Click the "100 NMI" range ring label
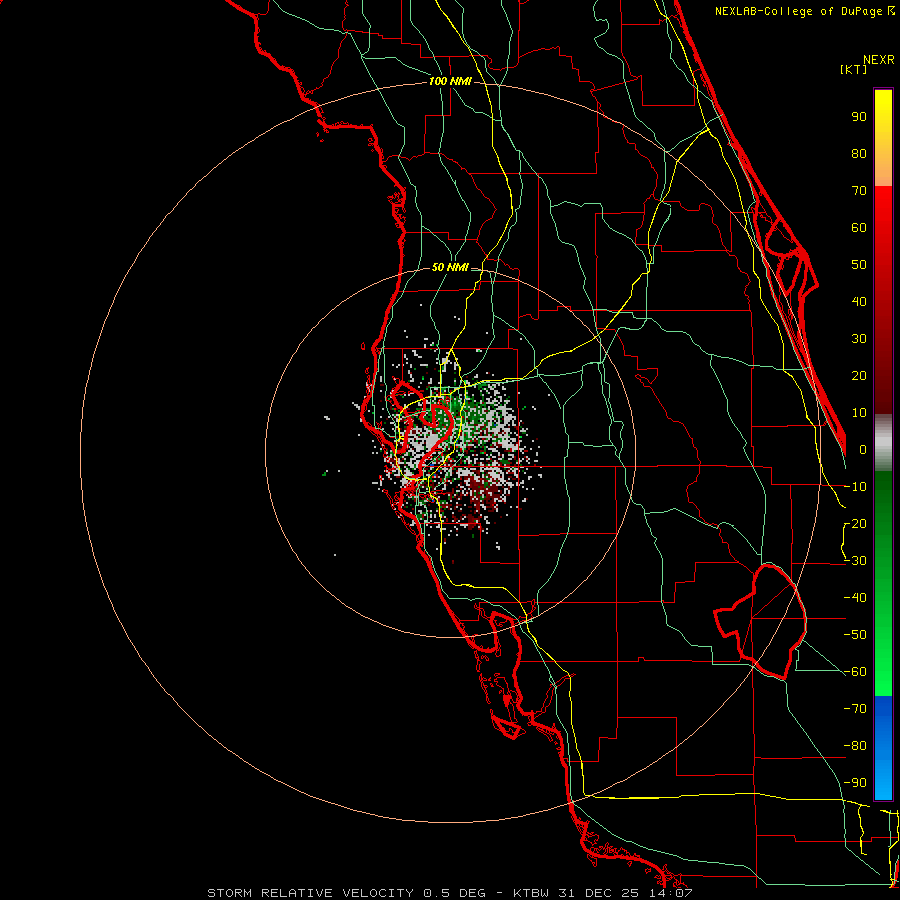900x900 pixels. point(450,82)
